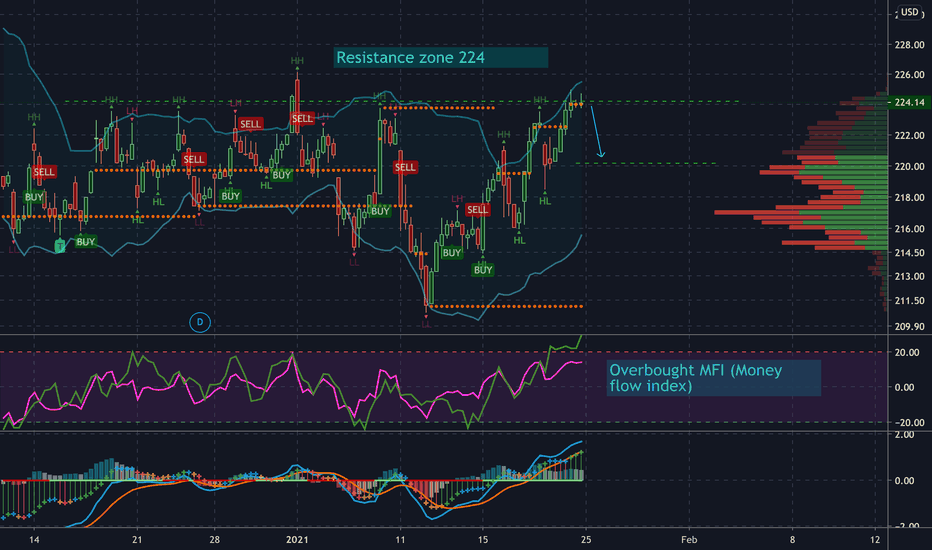Click the 14 date label on time axis
This screenshot has height=550, width=932.
coord(34,540)
